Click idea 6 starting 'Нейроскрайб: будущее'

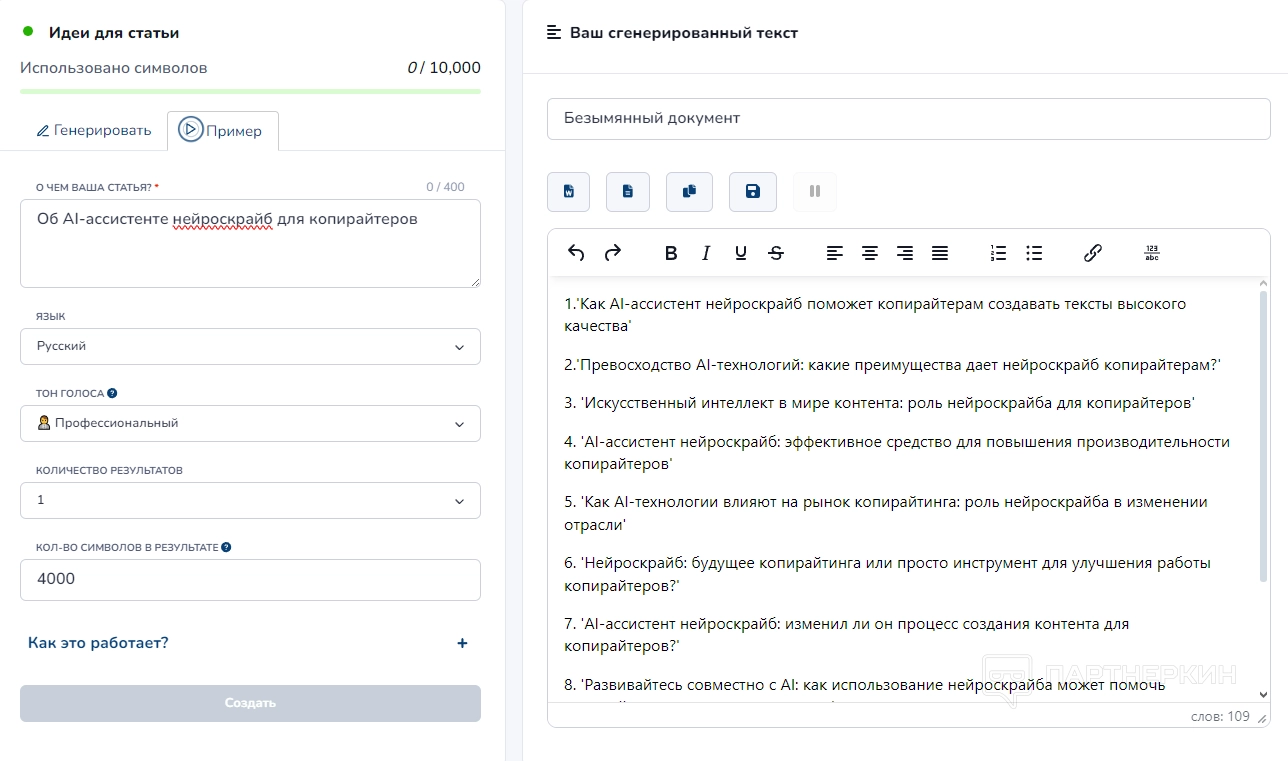coord(887,574)
